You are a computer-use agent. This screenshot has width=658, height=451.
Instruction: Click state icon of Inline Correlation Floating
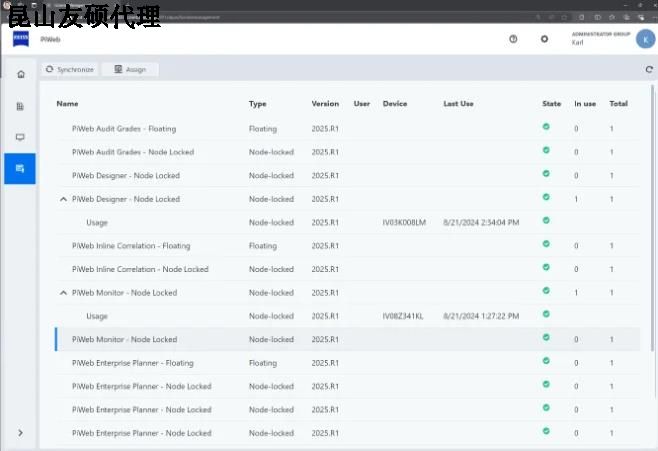click(546, 244)
